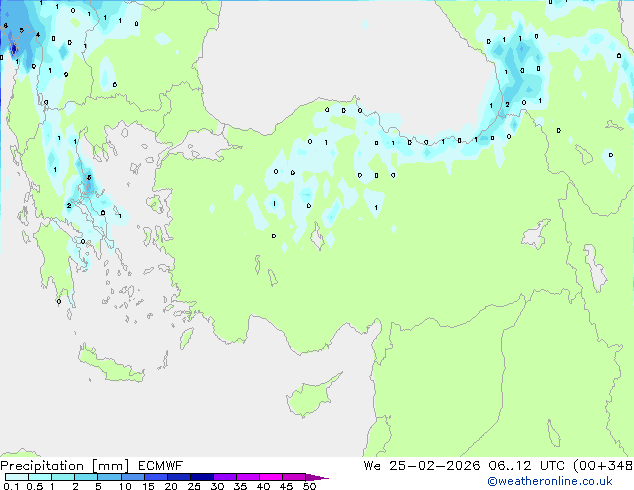Image resolution: width=634 pixels, height=490 pixels.
Task: Click the '06..12 UTC' time text
Action: [x=524, y=466]
